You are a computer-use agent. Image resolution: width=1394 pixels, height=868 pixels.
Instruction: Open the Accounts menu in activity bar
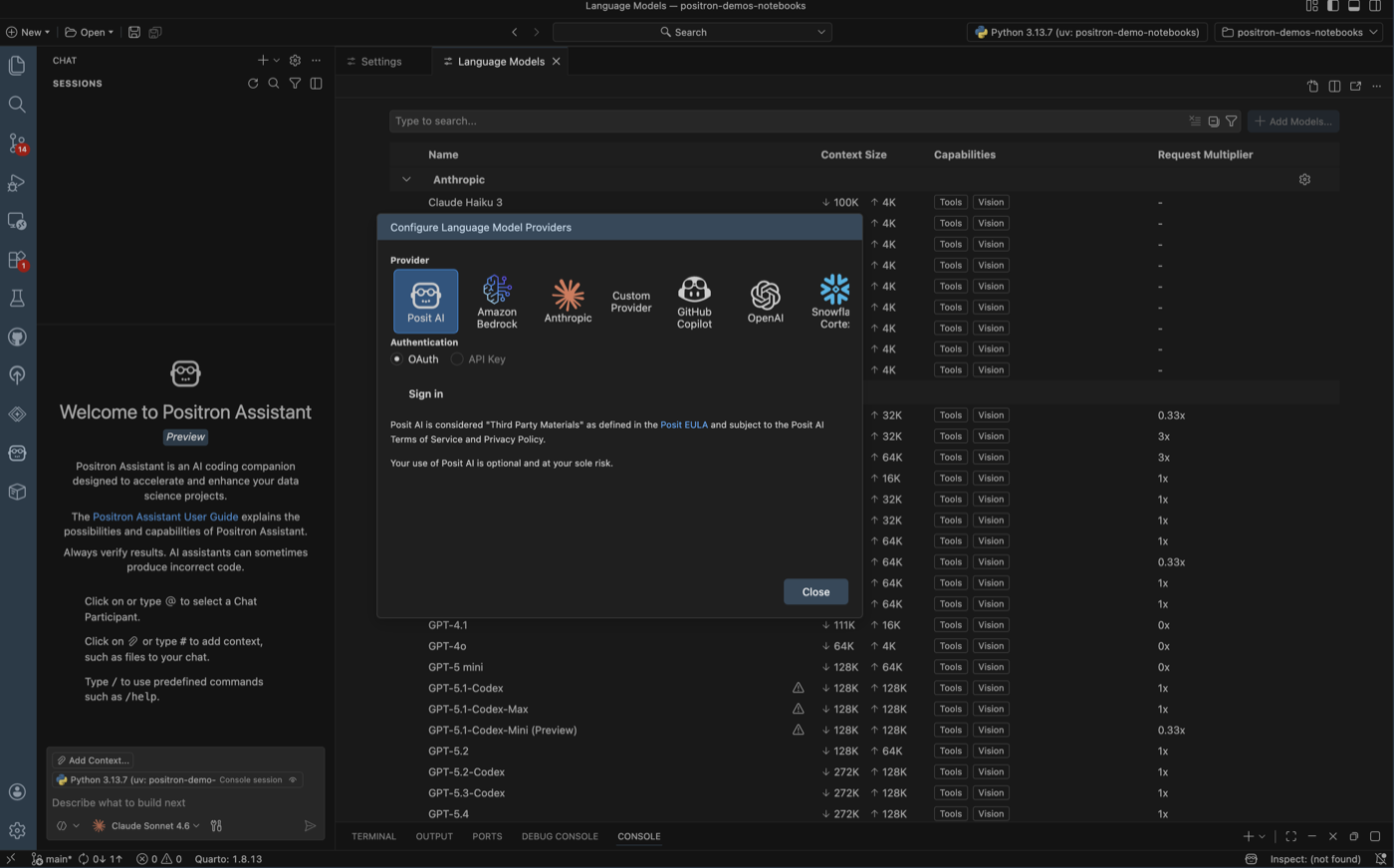point(17,791)
